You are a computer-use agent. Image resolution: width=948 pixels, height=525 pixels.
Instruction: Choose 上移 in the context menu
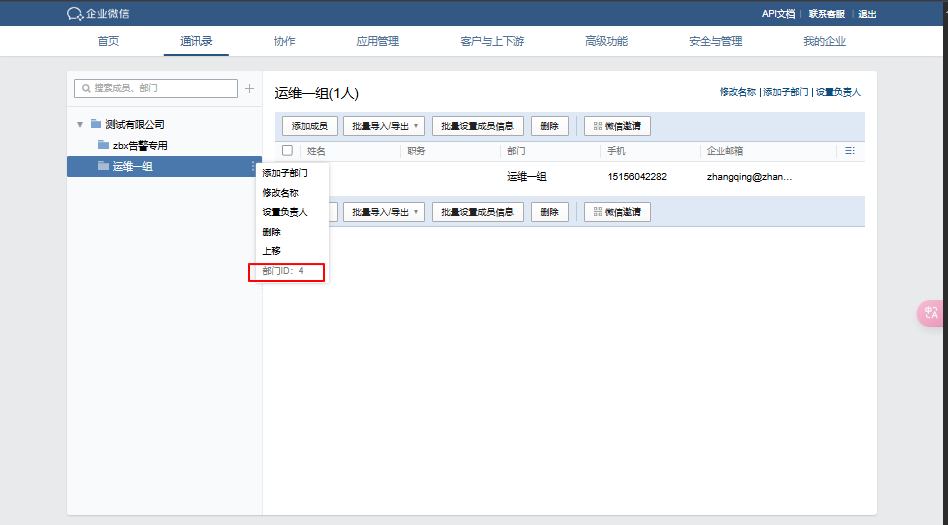[272, 250]
